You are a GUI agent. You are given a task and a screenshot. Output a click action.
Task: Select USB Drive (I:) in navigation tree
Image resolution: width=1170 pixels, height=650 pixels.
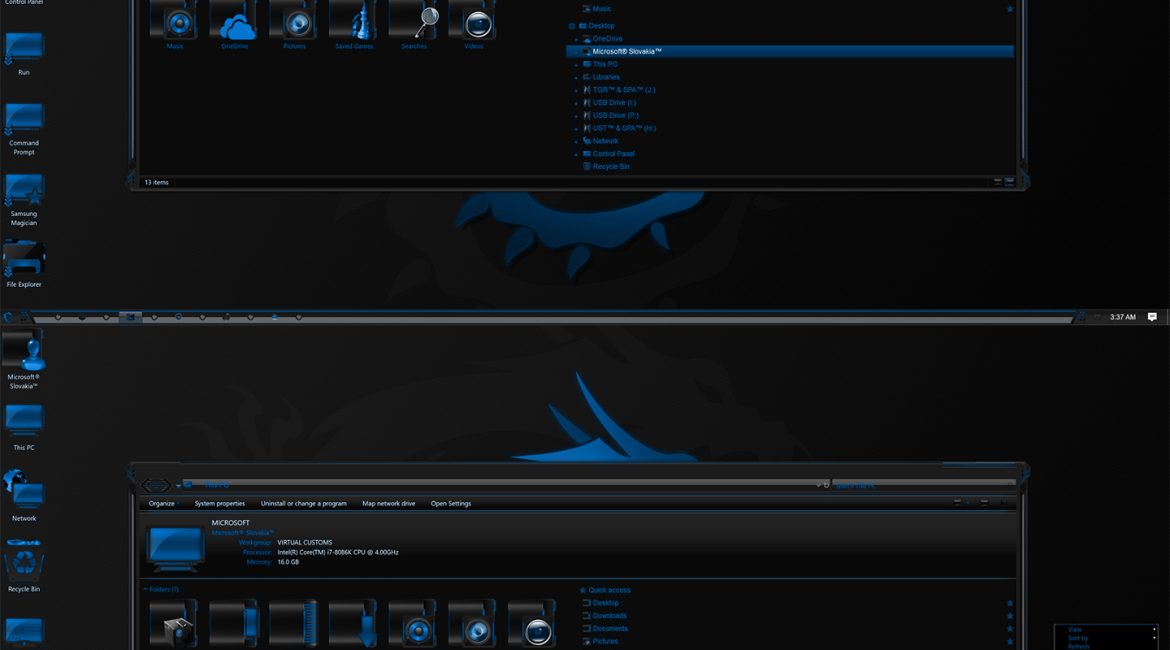[x=614, y=103]
